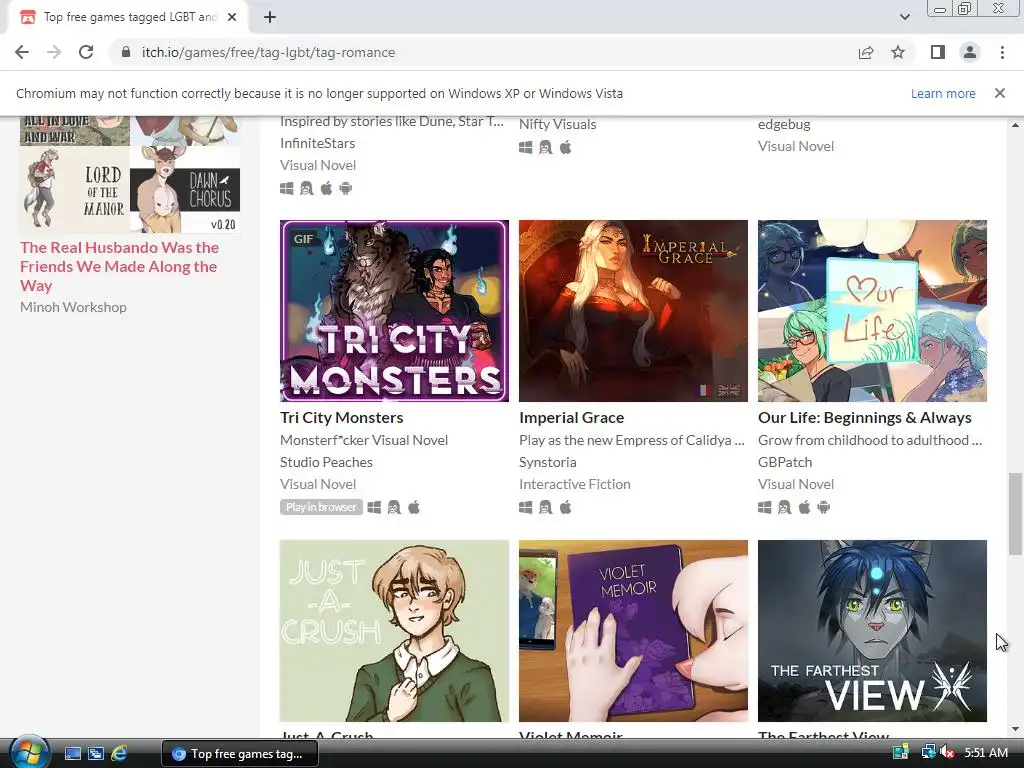Click Linux icon under Our Life

click(x=784, y=507)
